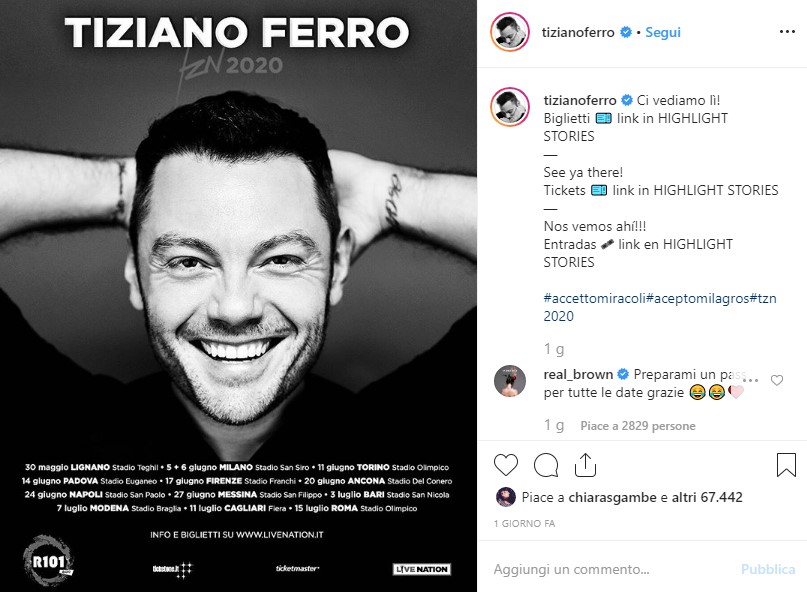
Task: Open tizianoferro profile picture in header
Action: 510,32
